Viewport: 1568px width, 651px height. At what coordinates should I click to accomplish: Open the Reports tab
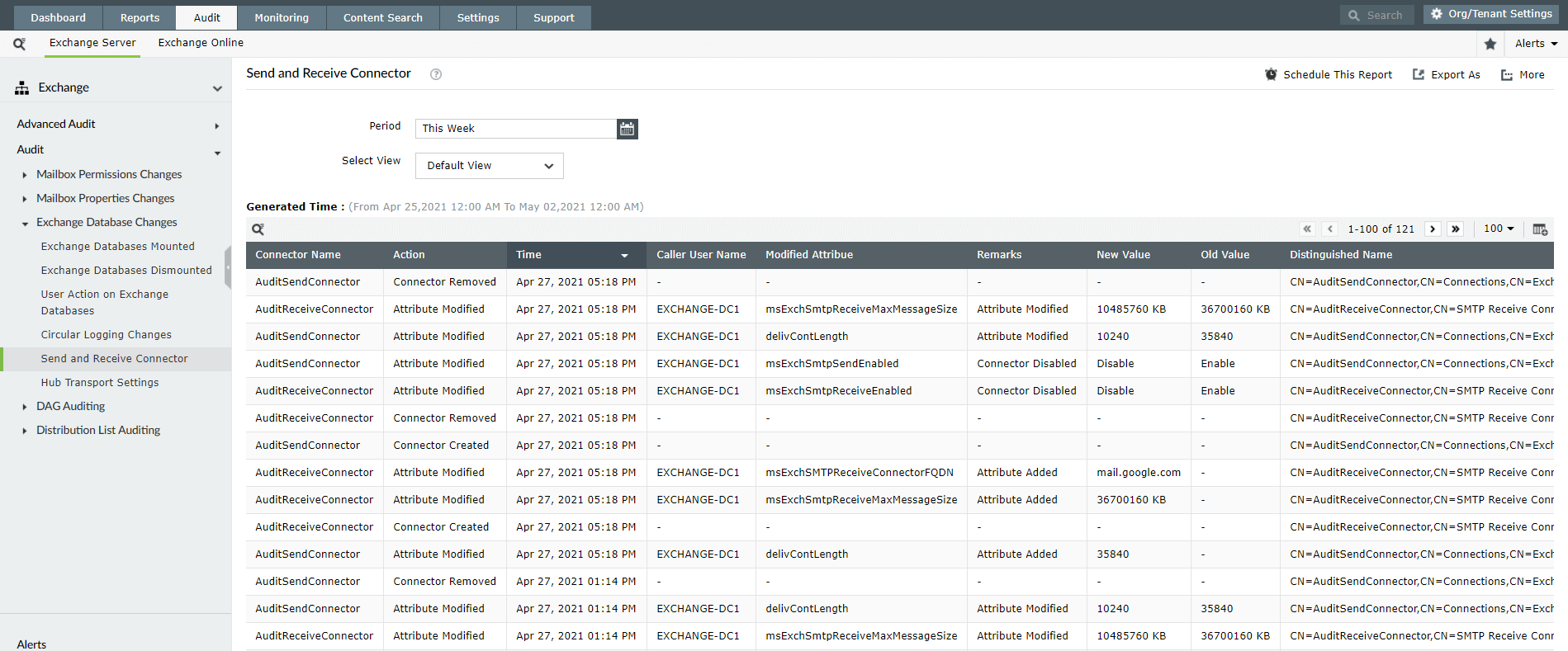coord(140,17)
